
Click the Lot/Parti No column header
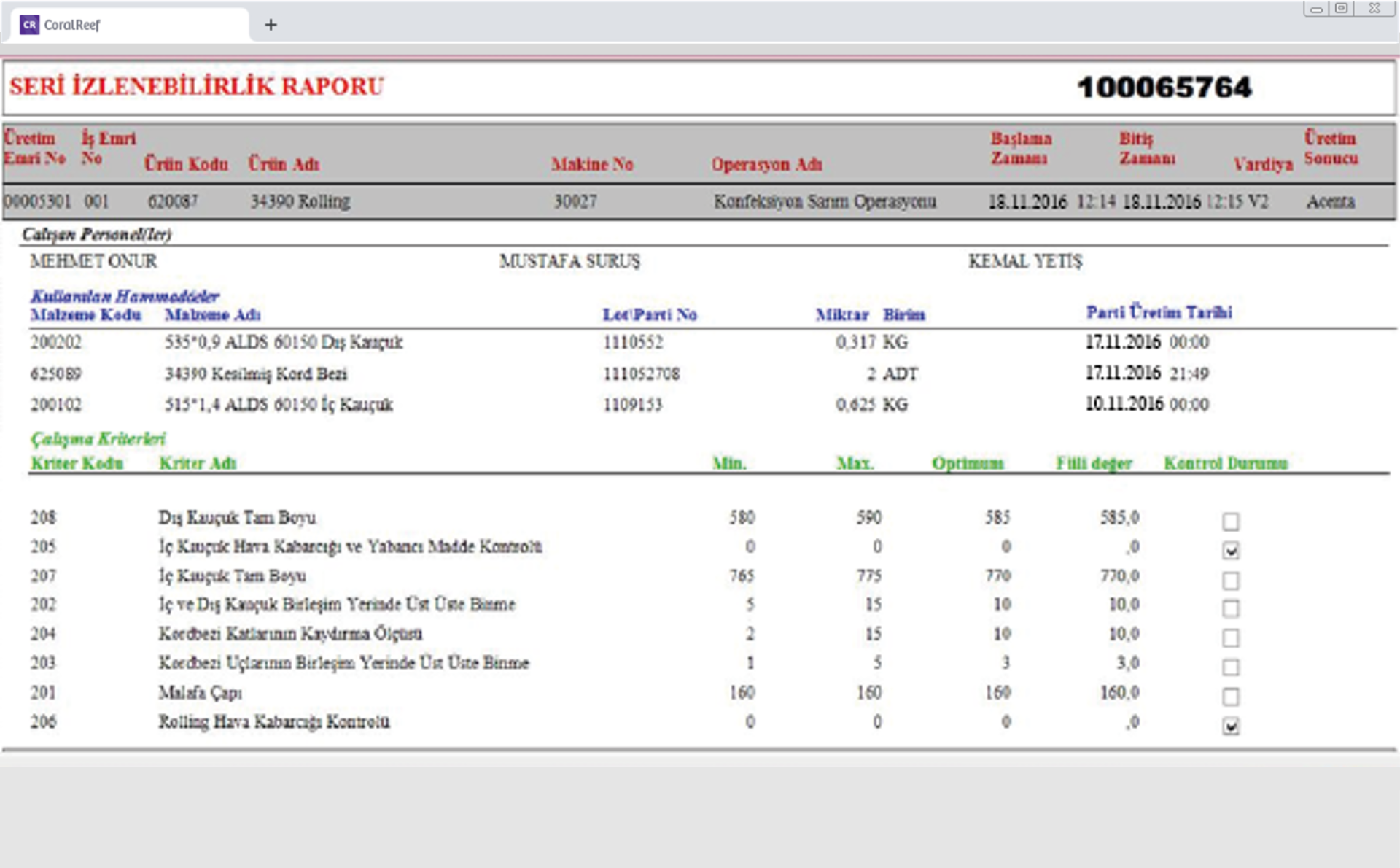[649, 315]
